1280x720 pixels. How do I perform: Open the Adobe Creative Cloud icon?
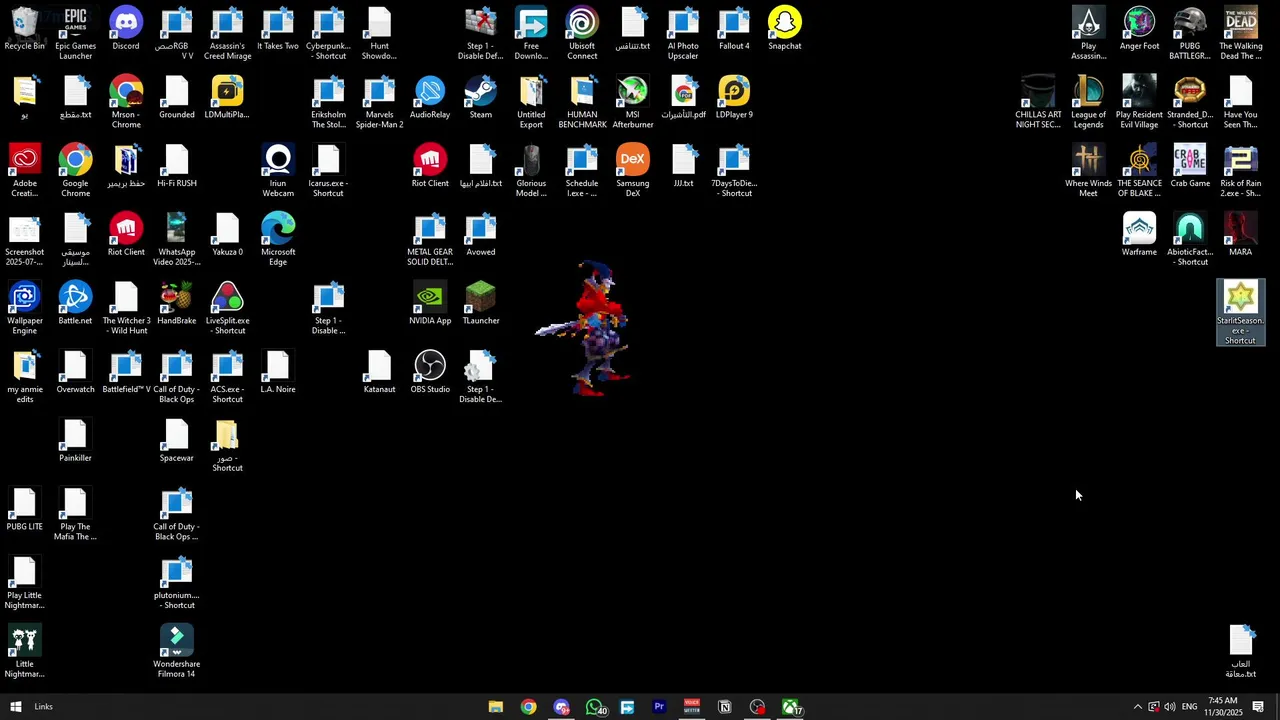coord(24,171)
